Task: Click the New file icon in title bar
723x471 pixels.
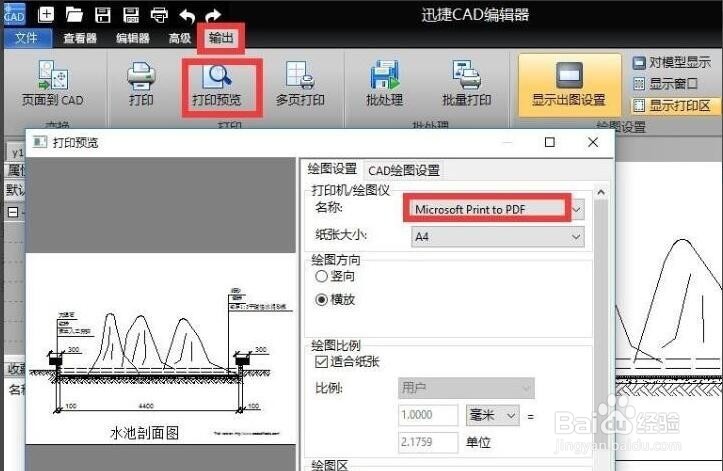Action: (x=45, y=15)
